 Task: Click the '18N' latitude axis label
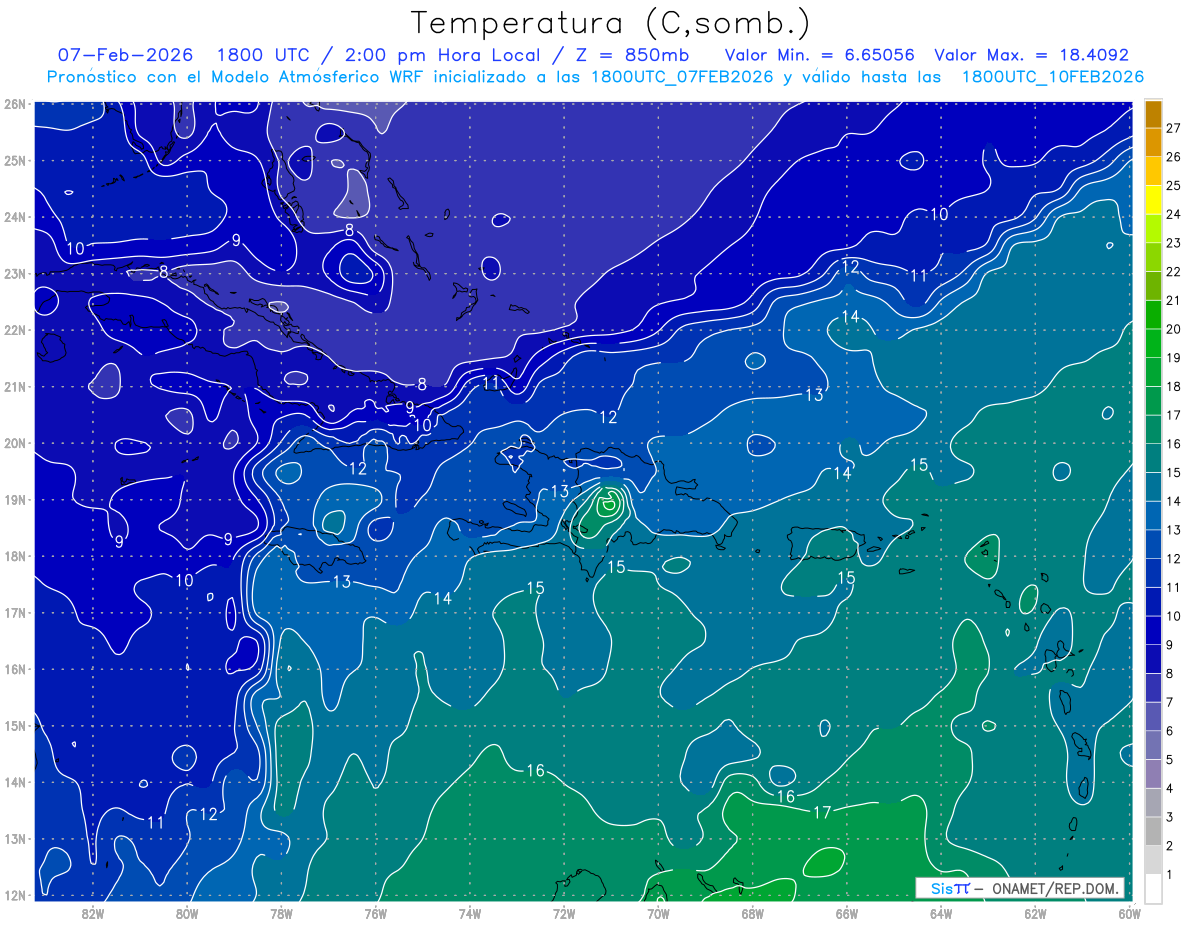click(15, 556)
